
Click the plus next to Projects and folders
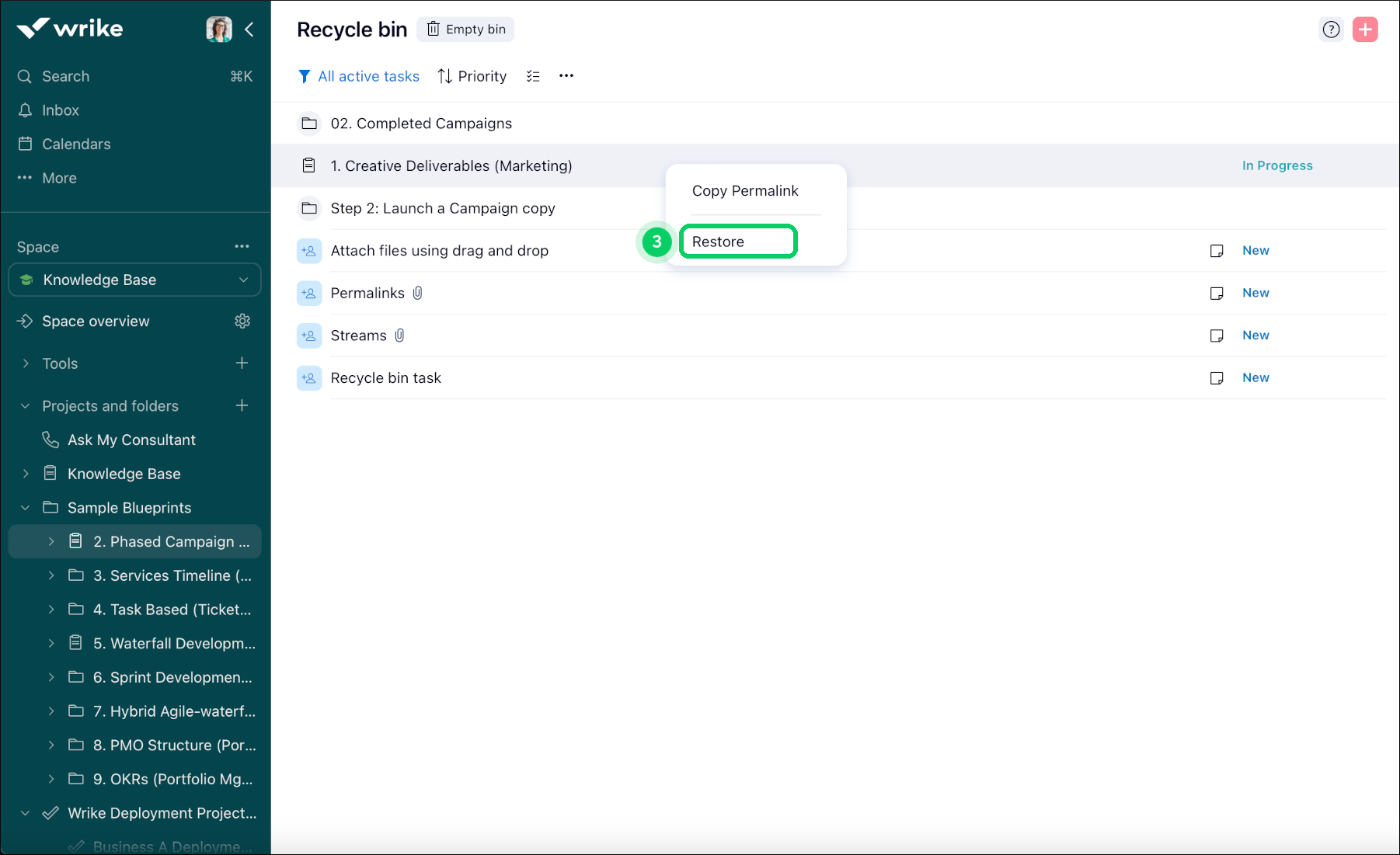pos(242,405)
